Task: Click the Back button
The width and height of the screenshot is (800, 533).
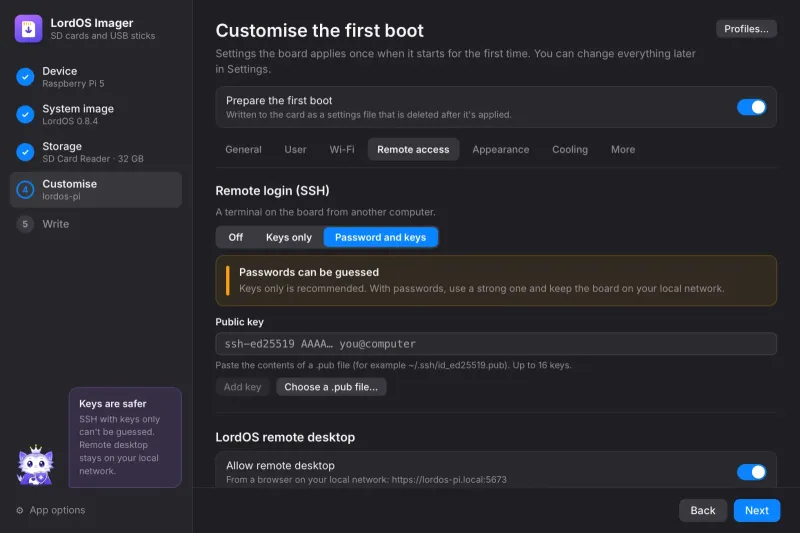Action: coord(703,510)
